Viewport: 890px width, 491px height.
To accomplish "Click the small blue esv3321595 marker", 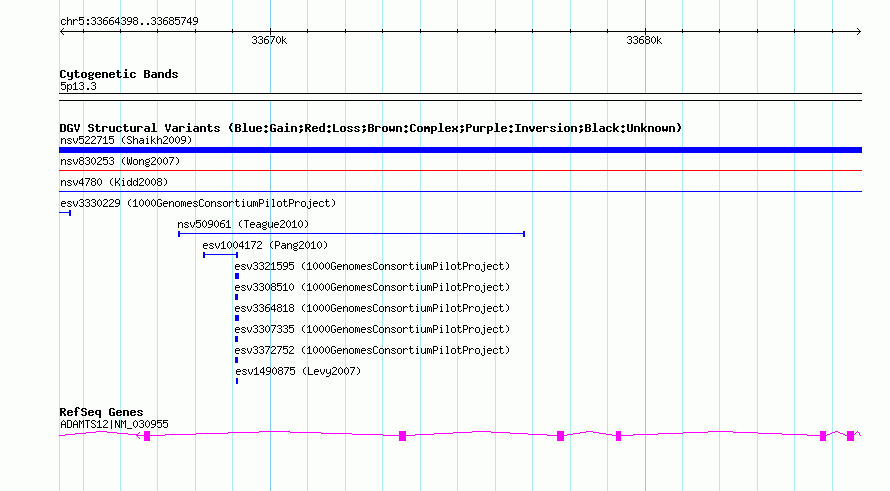I will point(237,276).
